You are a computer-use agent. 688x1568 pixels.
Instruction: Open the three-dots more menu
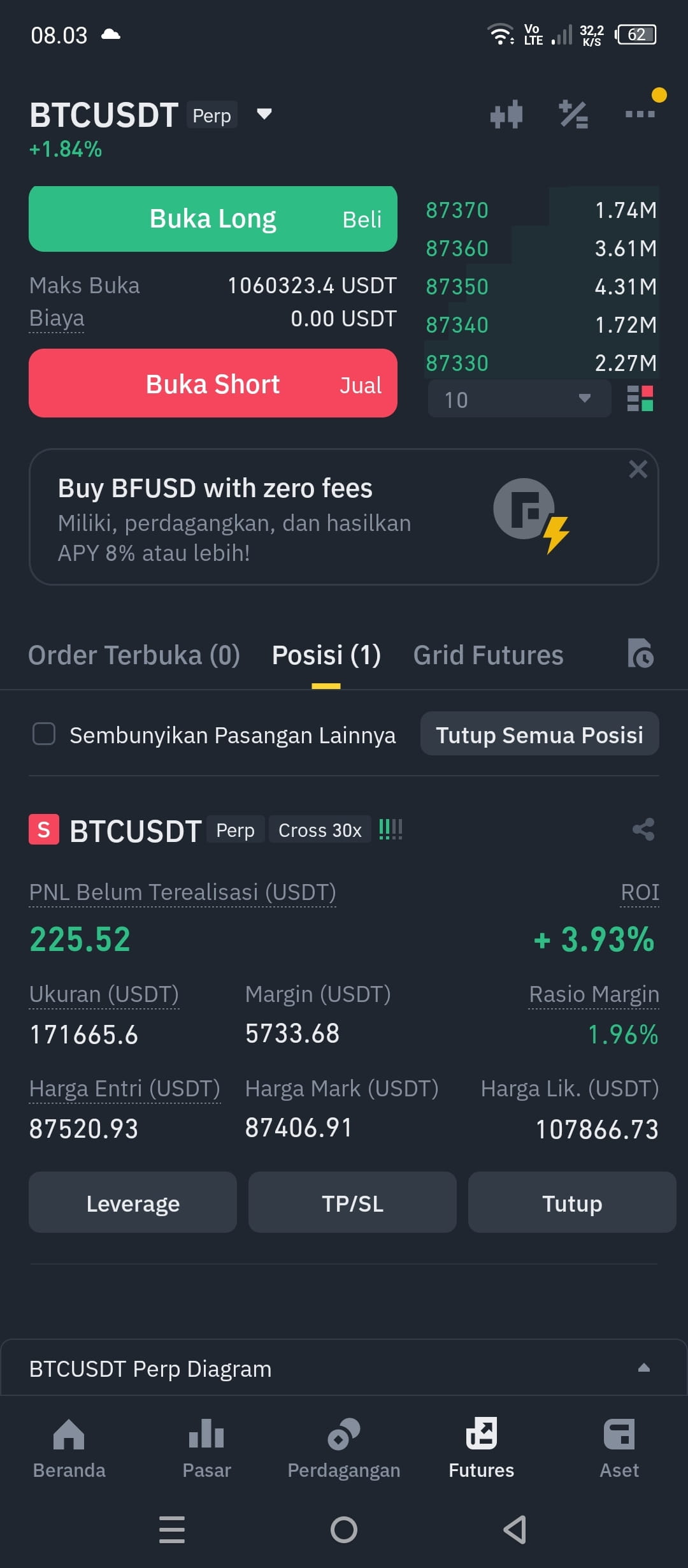click(640, 114)
